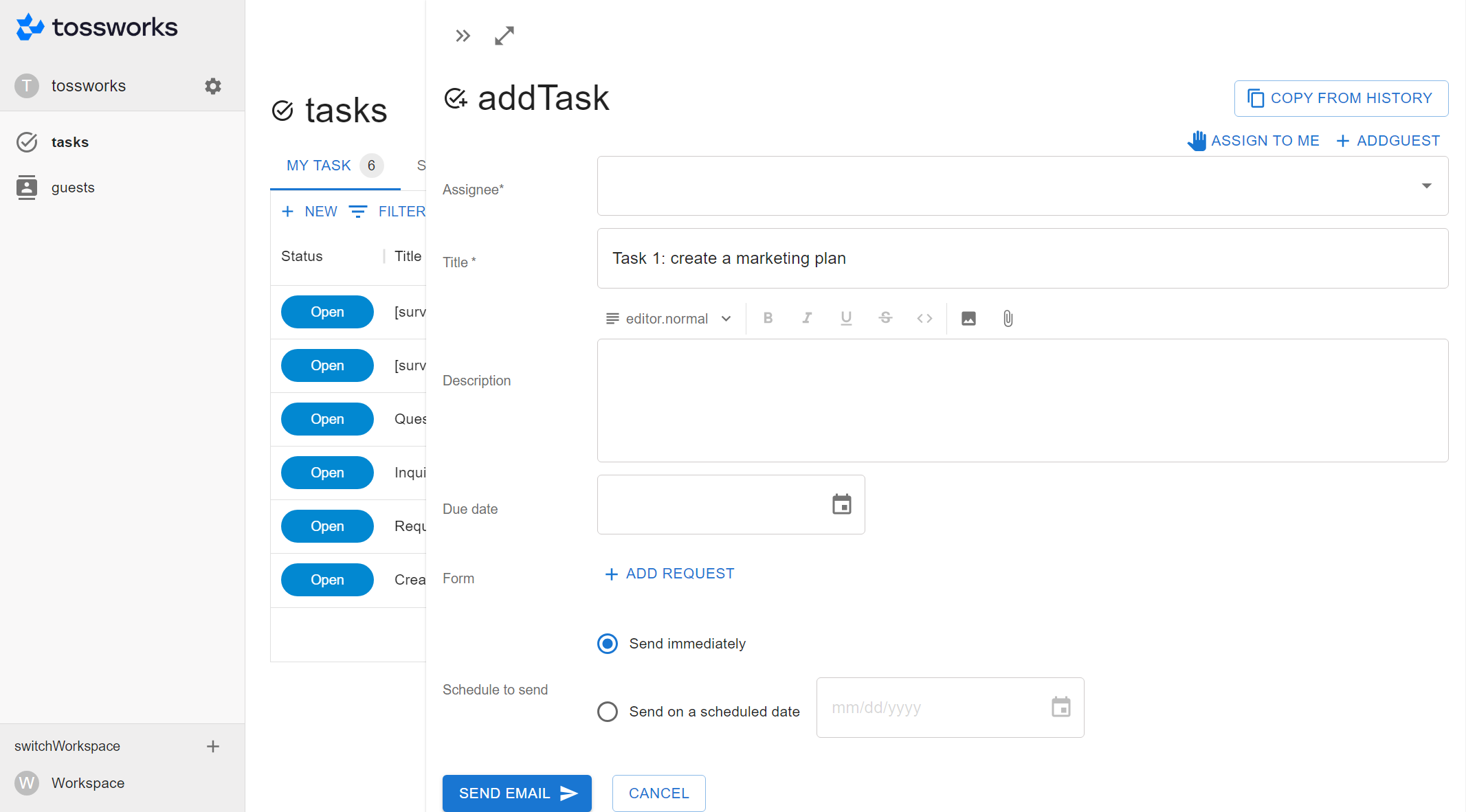Open workspace settings gear

[213, 86]
